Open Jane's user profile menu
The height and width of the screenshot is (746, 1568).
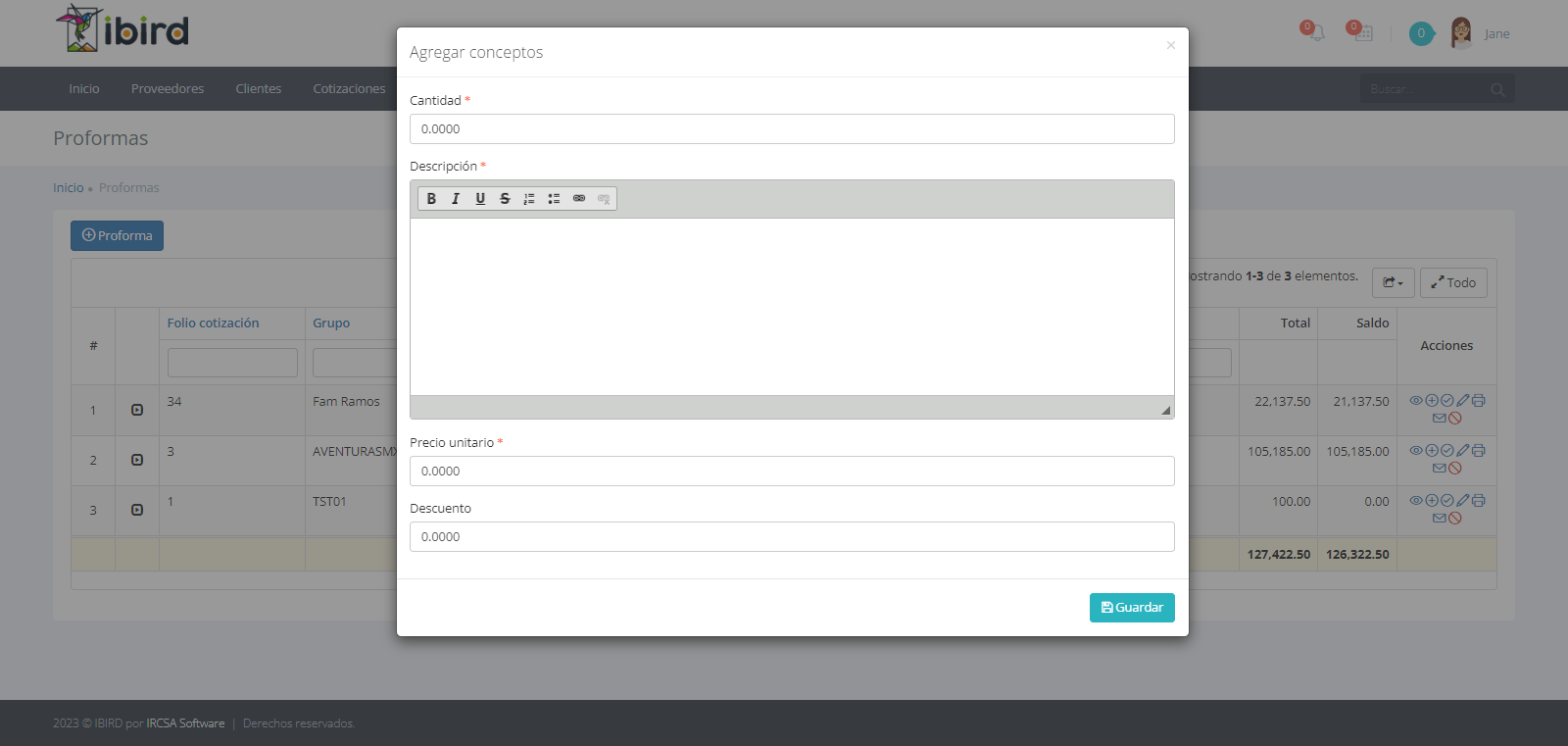click(x=1480, y=33)
